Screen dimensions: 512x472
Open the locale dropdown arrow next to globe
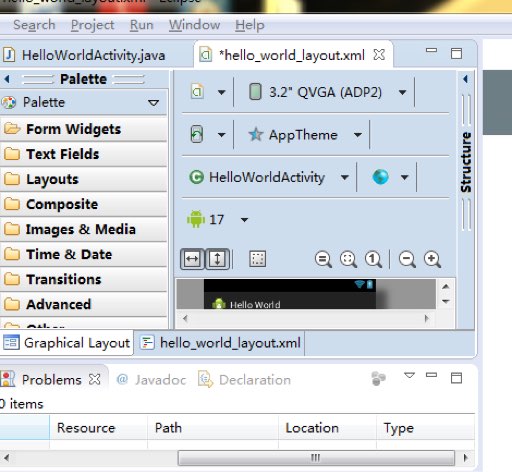(x=404, y=177)
